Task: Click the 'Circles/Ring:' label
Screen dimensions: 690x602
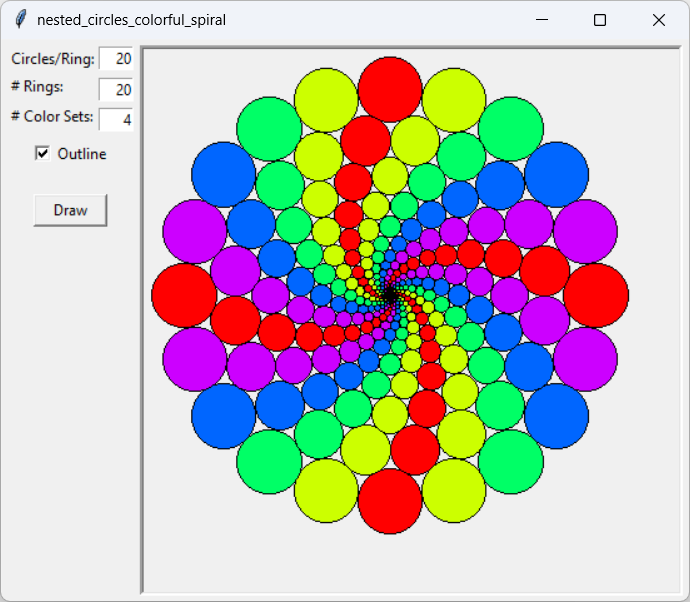Action: pos(53,59)
